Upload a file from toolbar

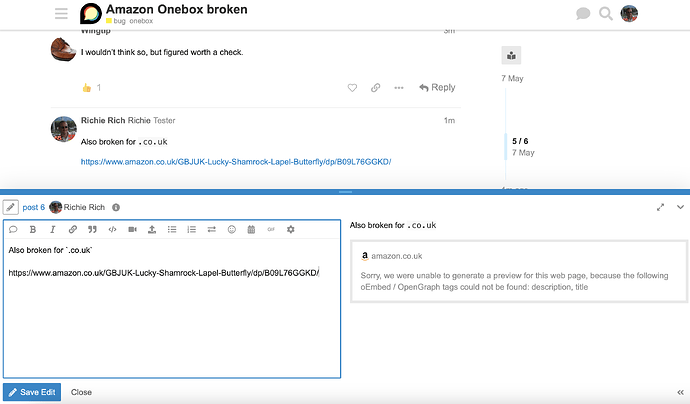click(152, 229)
